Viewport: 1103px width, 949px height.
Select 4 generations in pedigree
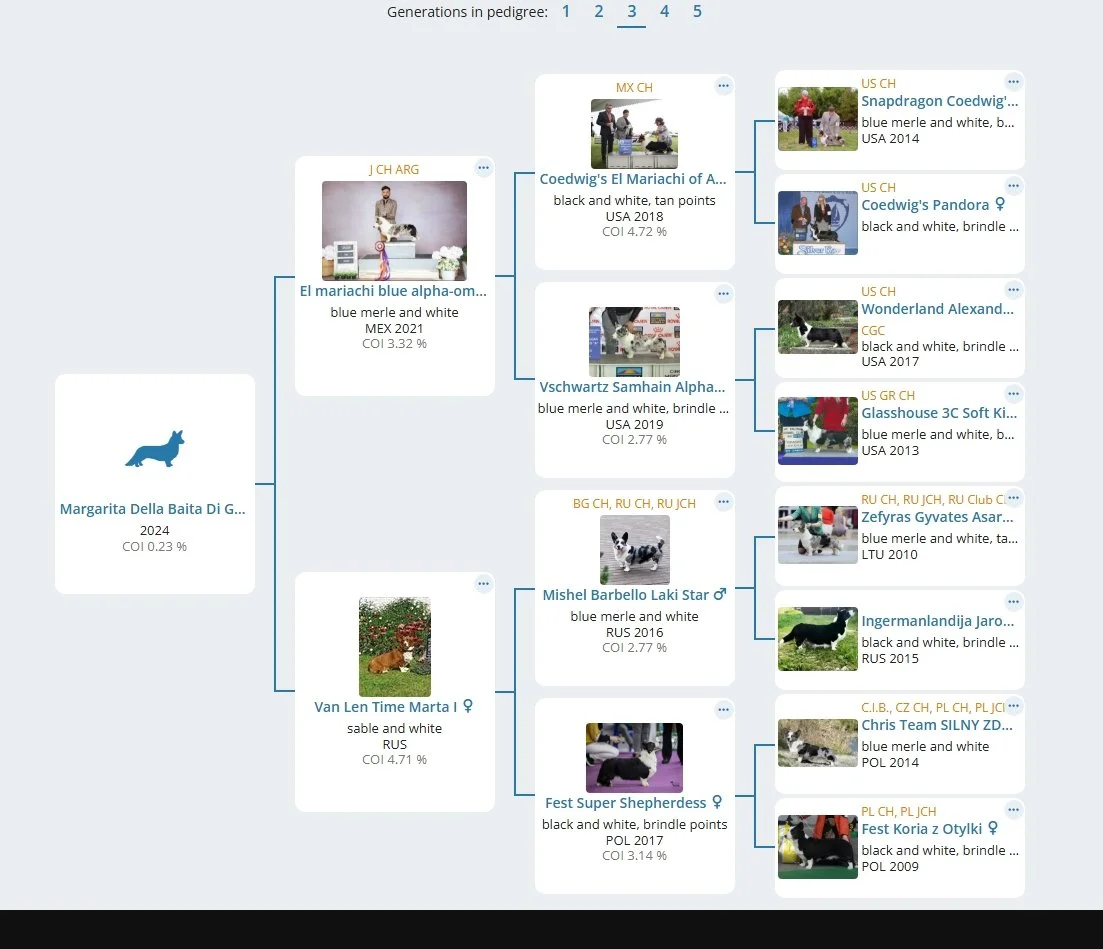click(664, 11)
